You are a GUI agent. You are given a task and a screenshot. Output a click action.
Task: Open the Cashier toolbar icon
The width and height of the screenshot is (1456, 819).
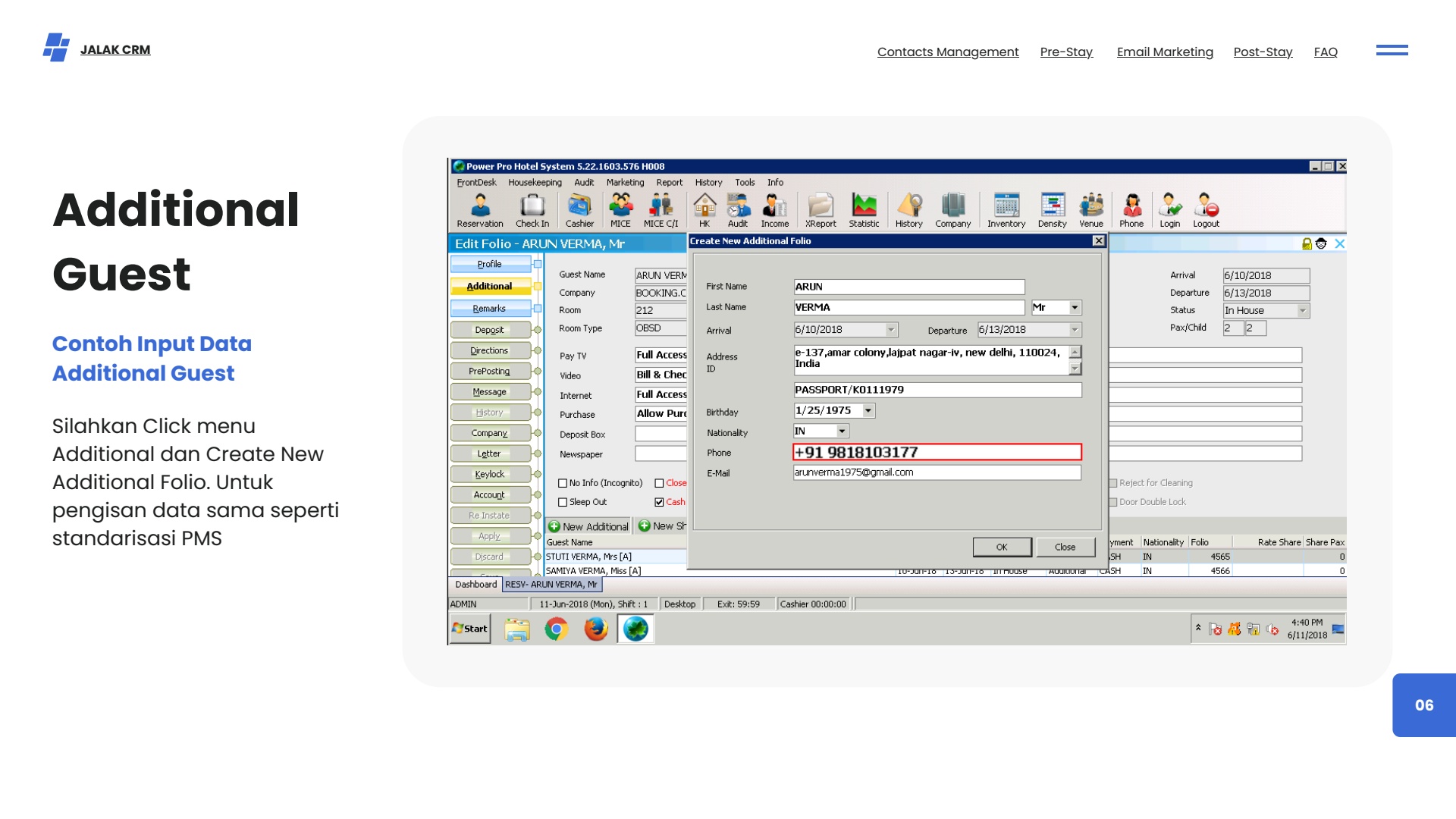[x=579, y=210]
